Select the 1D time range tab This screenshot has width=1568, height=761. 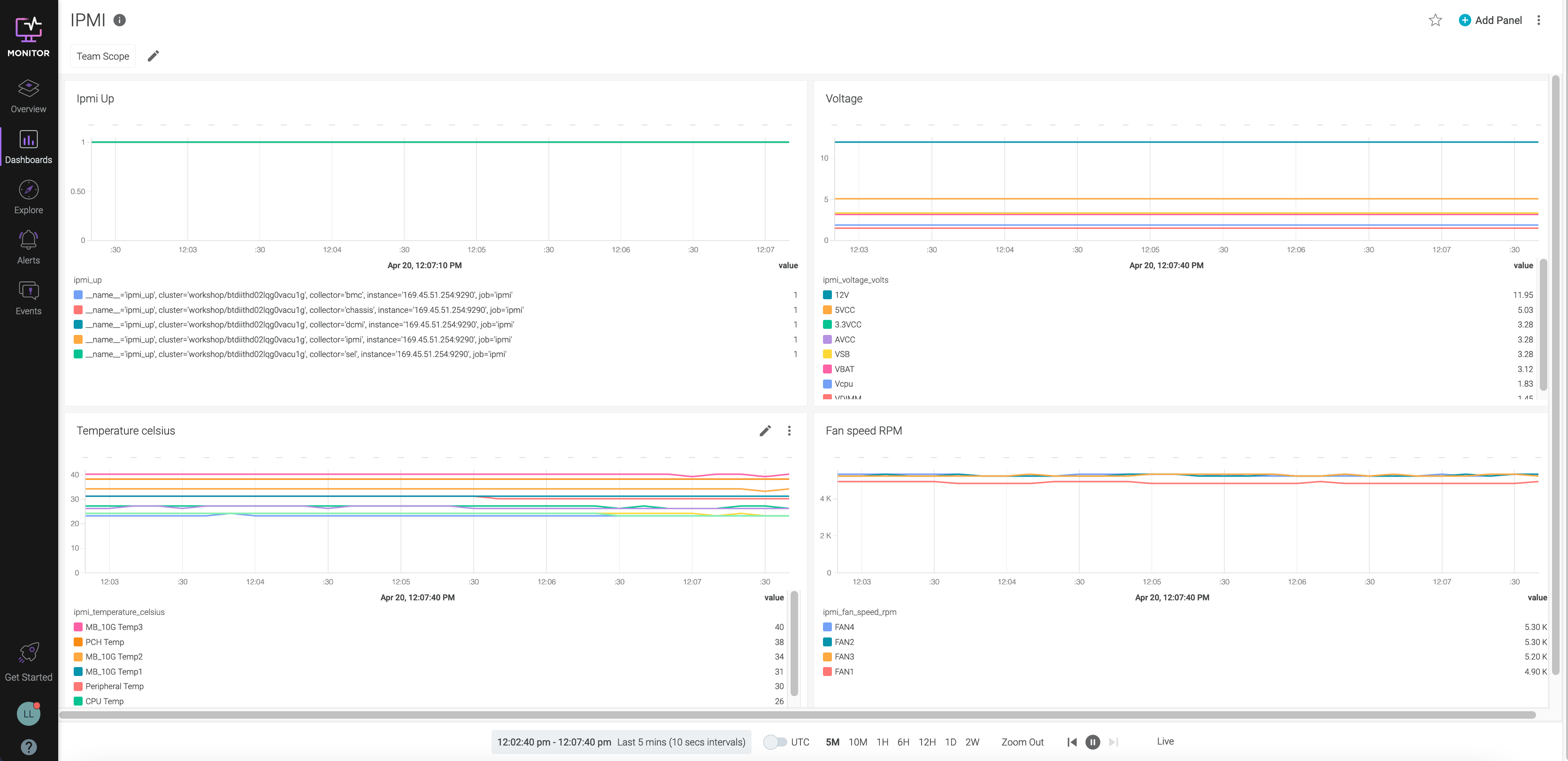click(x=951, y=741)
